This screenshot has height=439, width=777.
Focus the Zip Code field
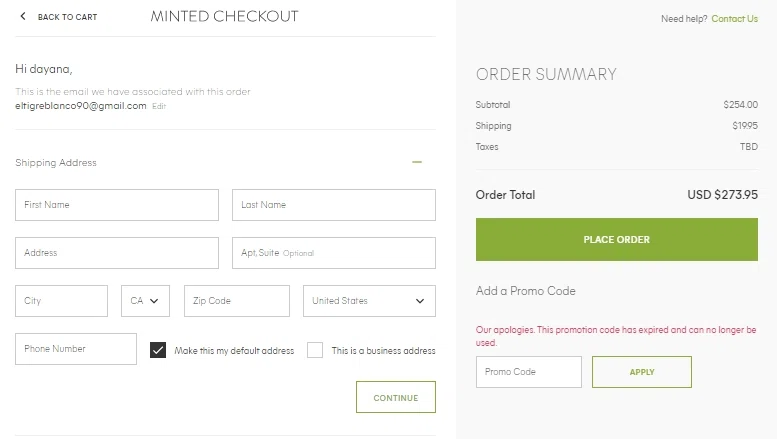[237, 301]
